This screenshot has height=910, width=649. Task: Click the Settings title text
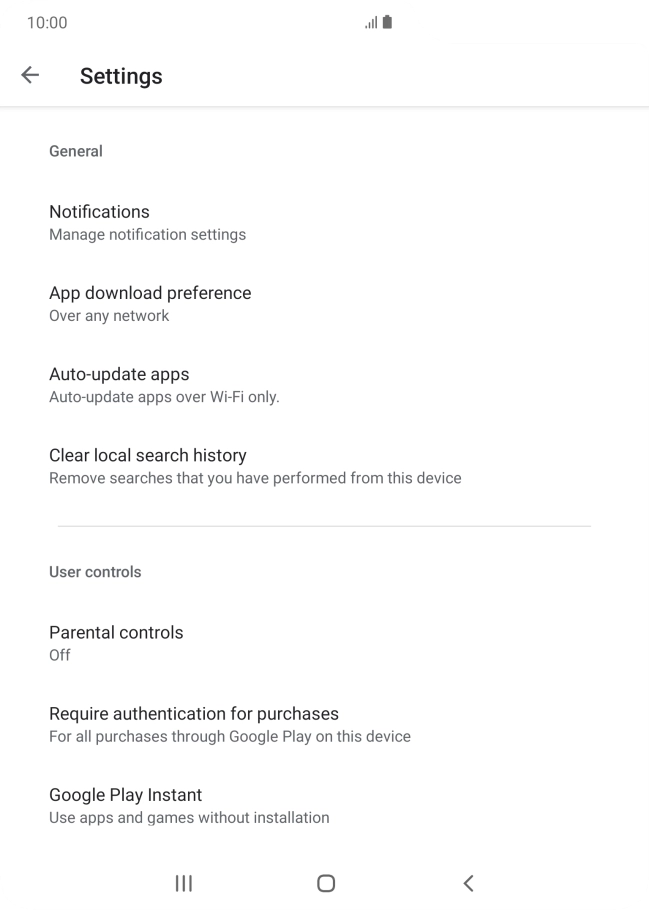(121, 76)
